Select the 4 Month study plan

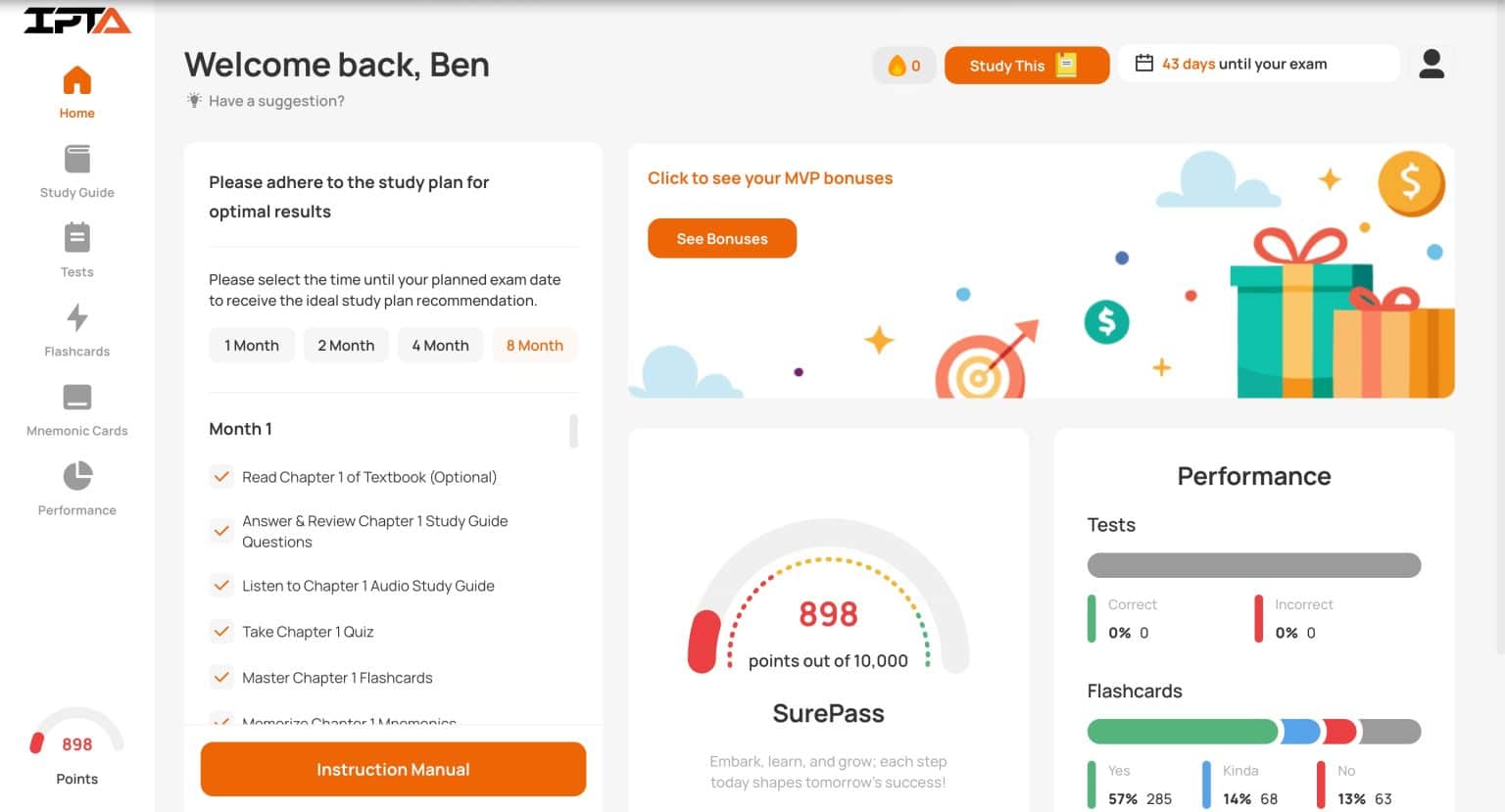pyautogui.click(x=440, y=346)
